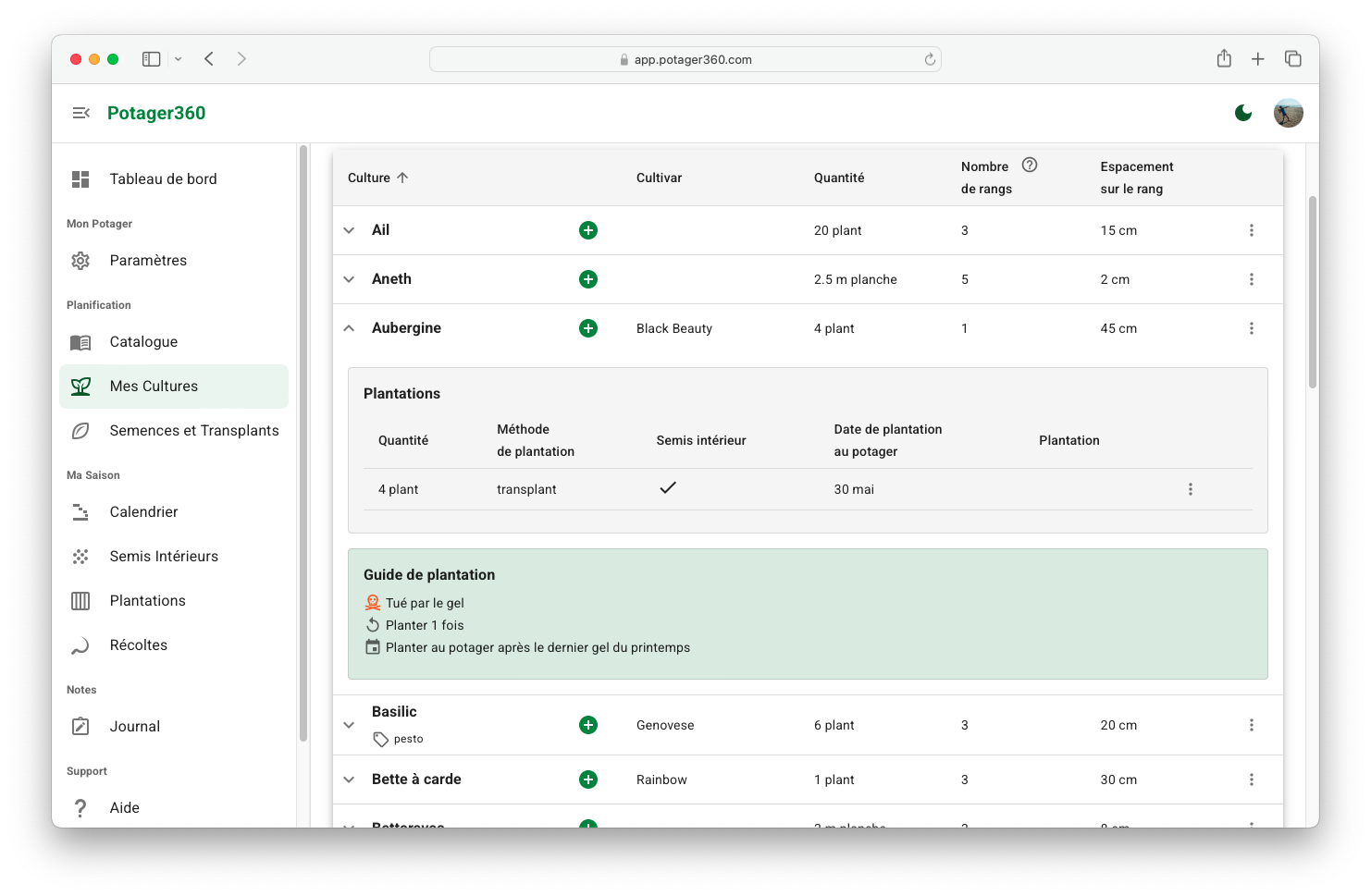This screenshot has height=896, width=1371.
Task: Open options for the 30 mai plantation
Action: tap(1190, 489)
